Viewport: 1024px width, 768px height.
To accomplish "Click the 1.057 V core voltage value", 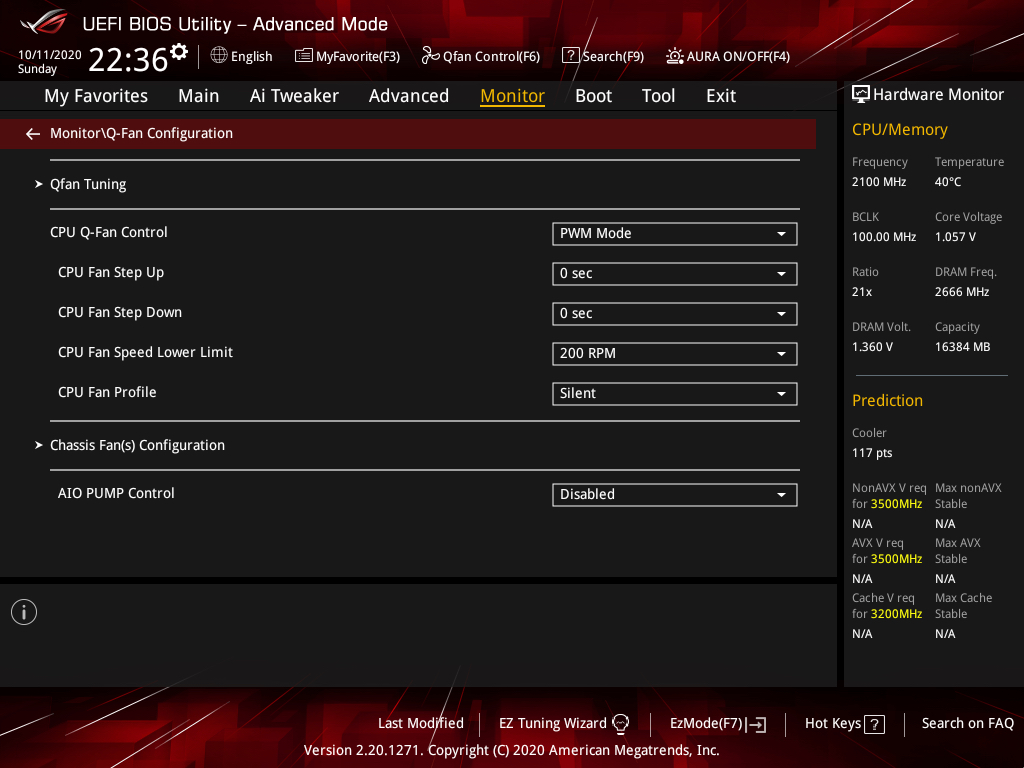I will point(955,237).
